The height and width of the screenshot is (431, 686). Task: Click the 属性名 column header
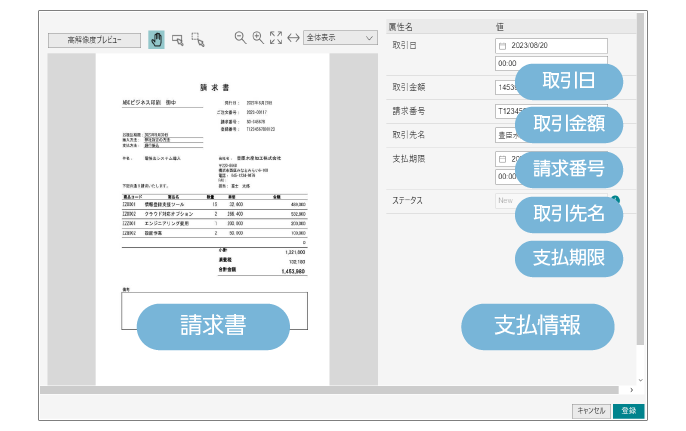[401, 27]
